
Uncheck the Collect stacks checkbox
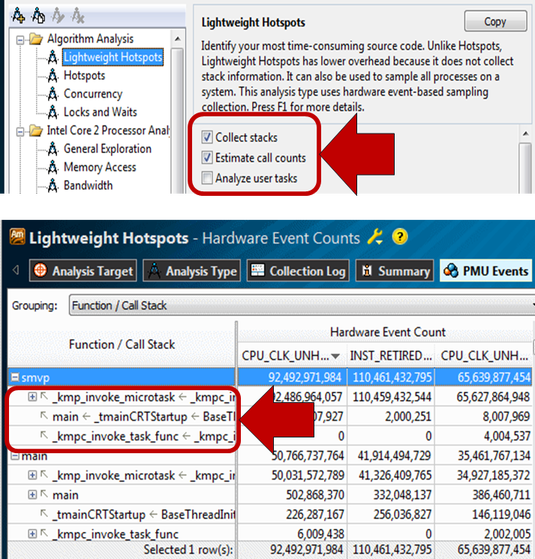(207, 137)
